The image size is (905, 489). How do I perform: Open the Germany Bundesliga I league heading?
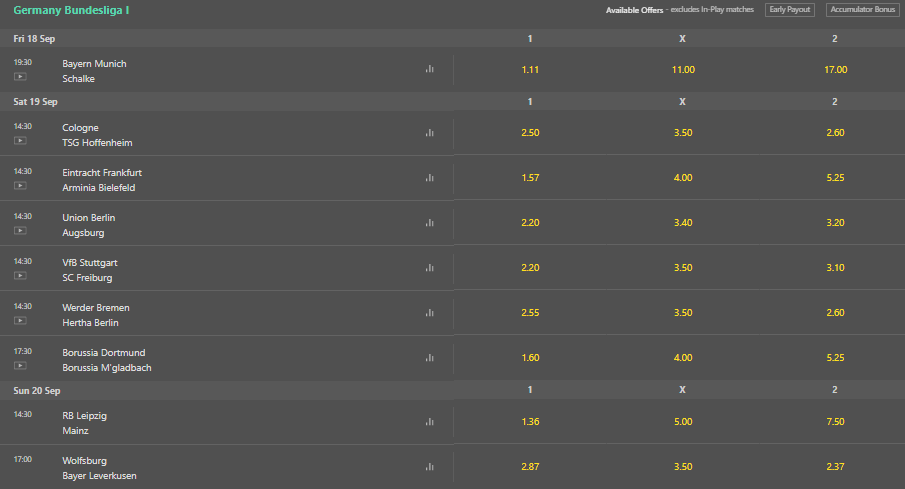(71, 10)
